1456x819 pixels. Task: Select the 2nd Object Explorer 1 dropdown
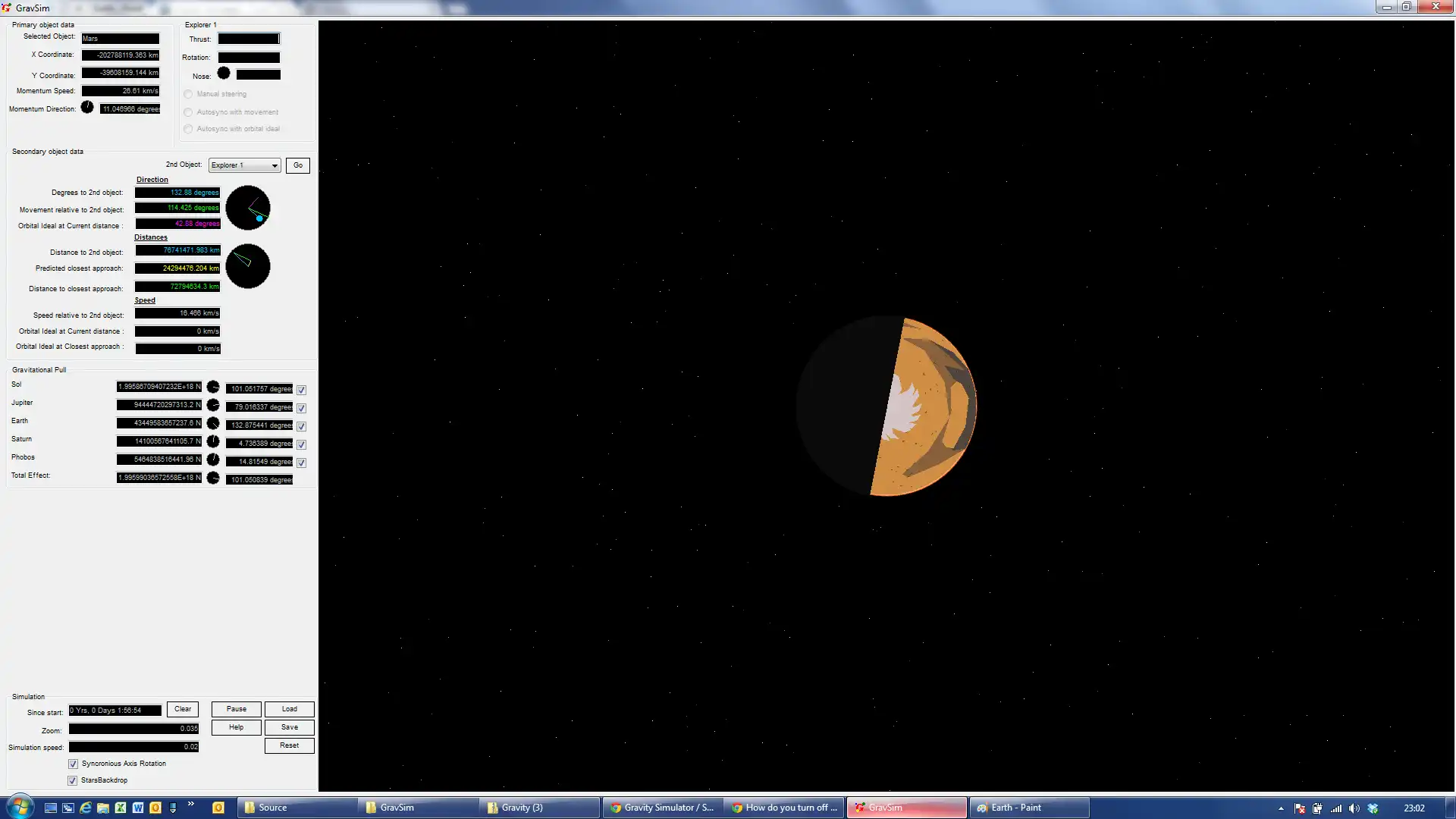[x=243, y=164]
